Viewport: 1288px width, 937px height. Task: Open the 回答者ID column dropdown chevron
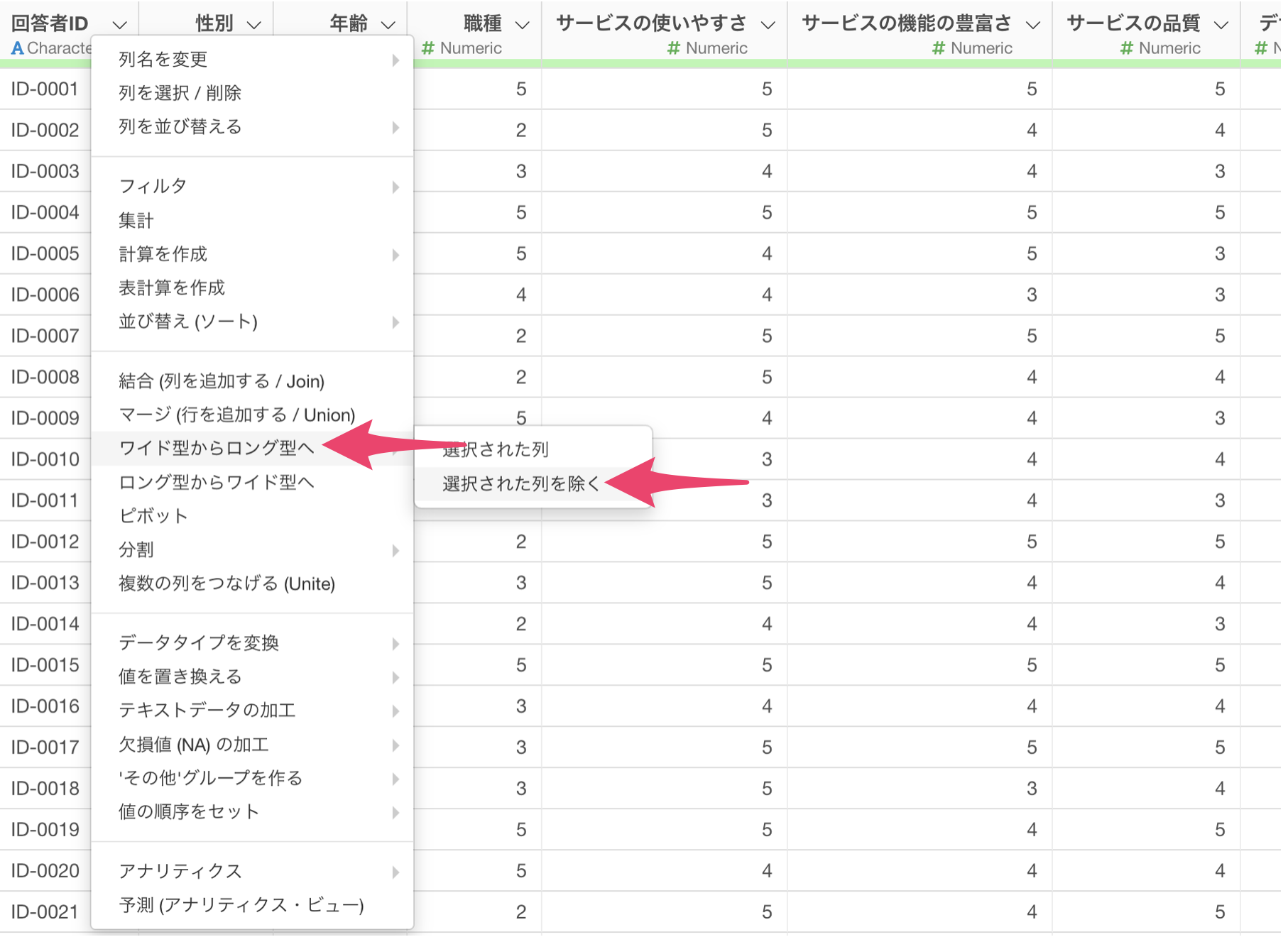pos(119,25)
